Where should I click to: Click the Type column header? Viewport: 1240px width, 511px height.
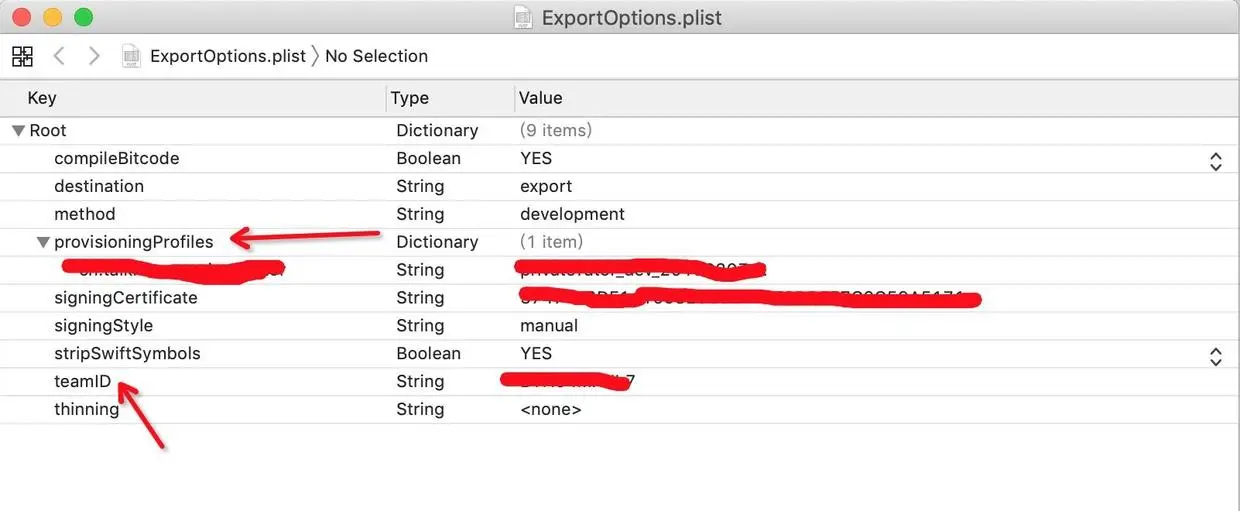410,98
